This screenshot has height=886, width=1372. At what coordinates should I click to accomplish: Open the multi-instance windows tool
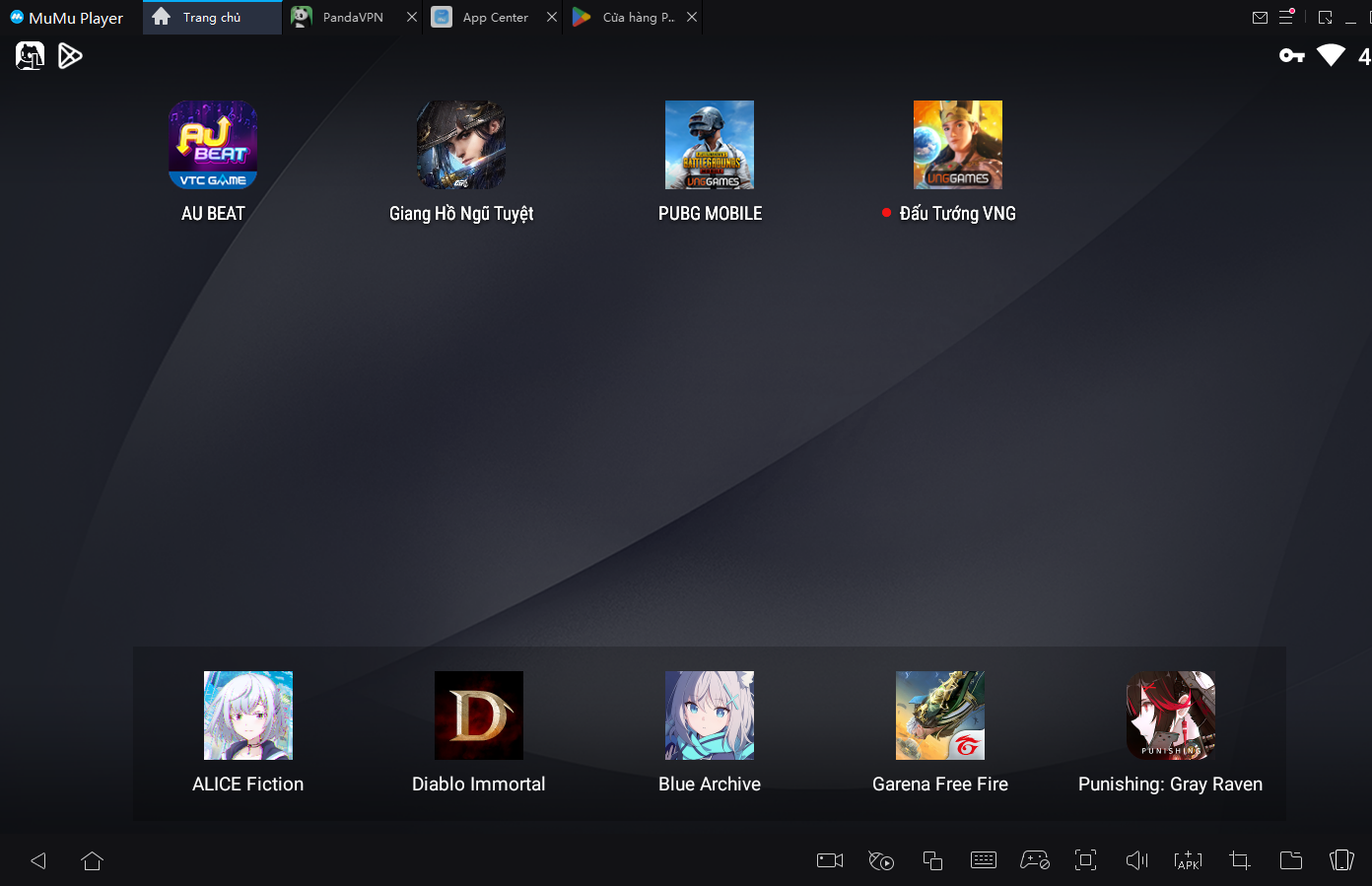pos(932,860)
